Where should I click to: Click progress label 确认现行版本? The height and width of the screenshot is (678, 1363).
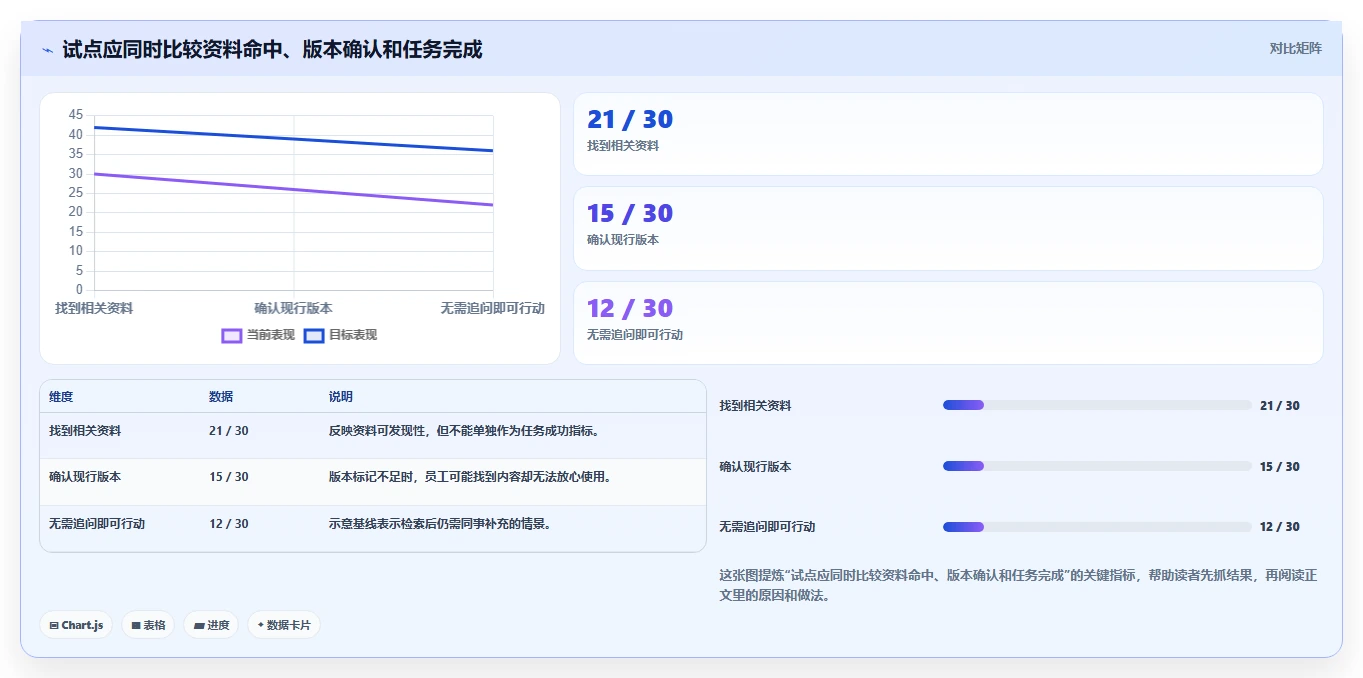[755, 467]
